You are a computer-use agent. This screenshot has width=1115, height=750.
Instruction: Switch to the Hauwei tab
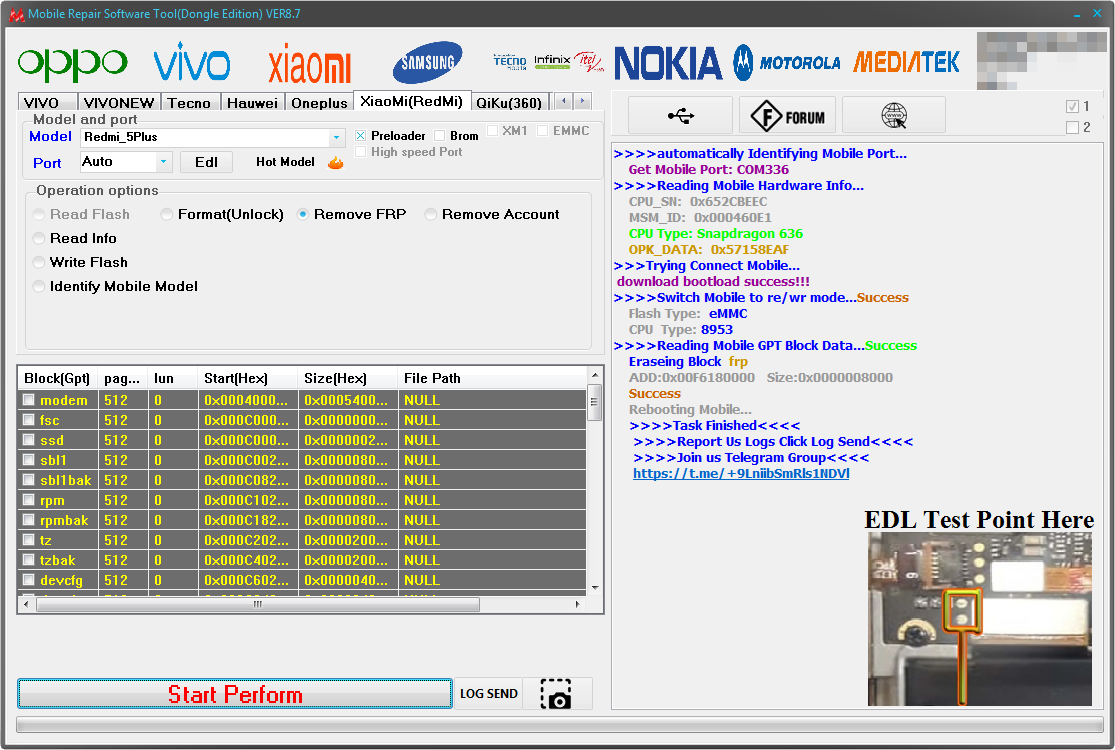pyautogui.click(x=252, y=103)
